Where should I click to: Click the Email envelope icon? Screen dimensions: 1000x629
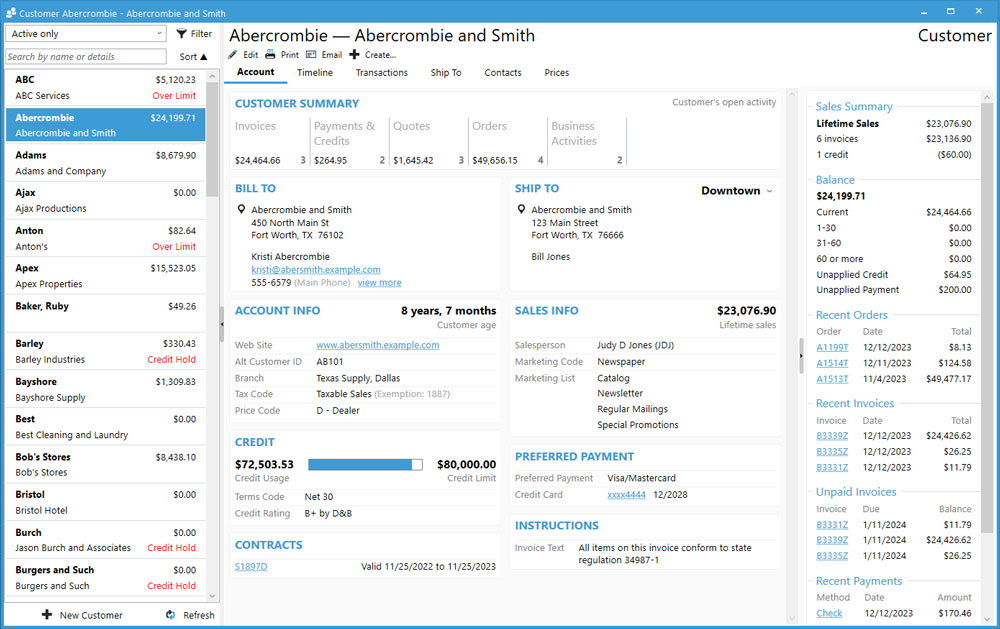[311, 55]
